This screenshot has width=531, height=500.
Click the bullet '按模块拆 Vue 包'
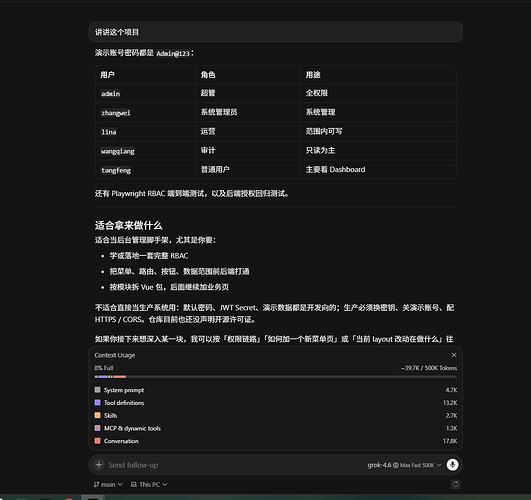pyautogui.click(x=169, y=287)
